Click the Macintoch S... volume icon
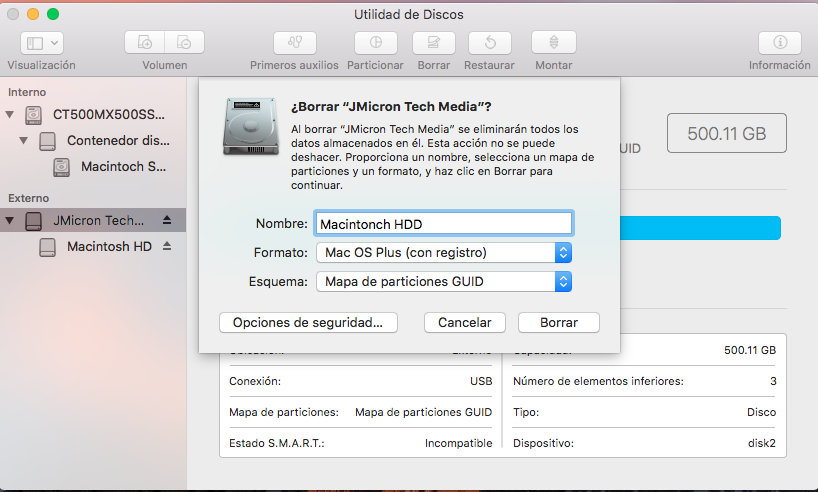818x492 pixels. click(x=62, y=167)
